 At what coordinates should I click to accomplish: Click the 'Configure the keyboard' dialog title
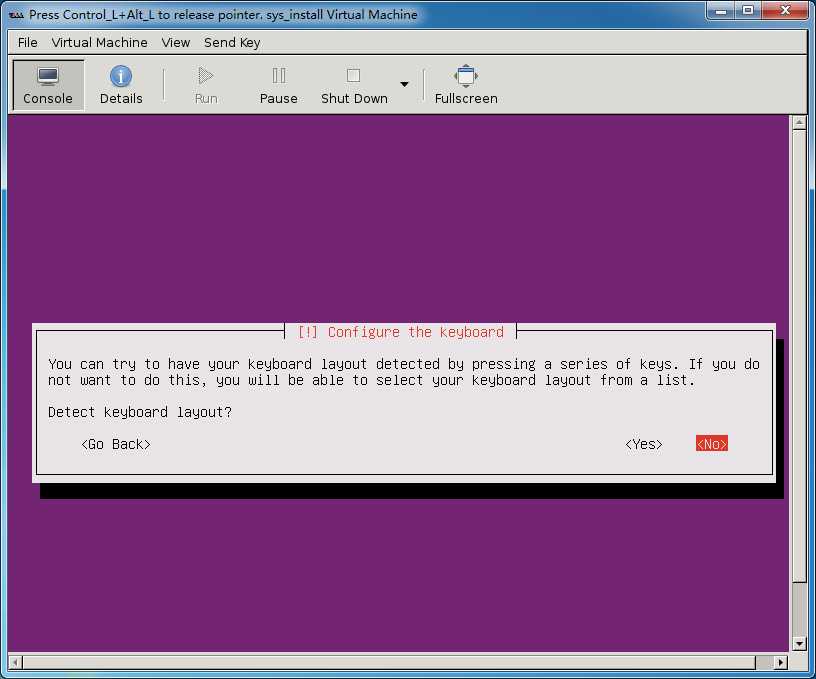[400, 332]
